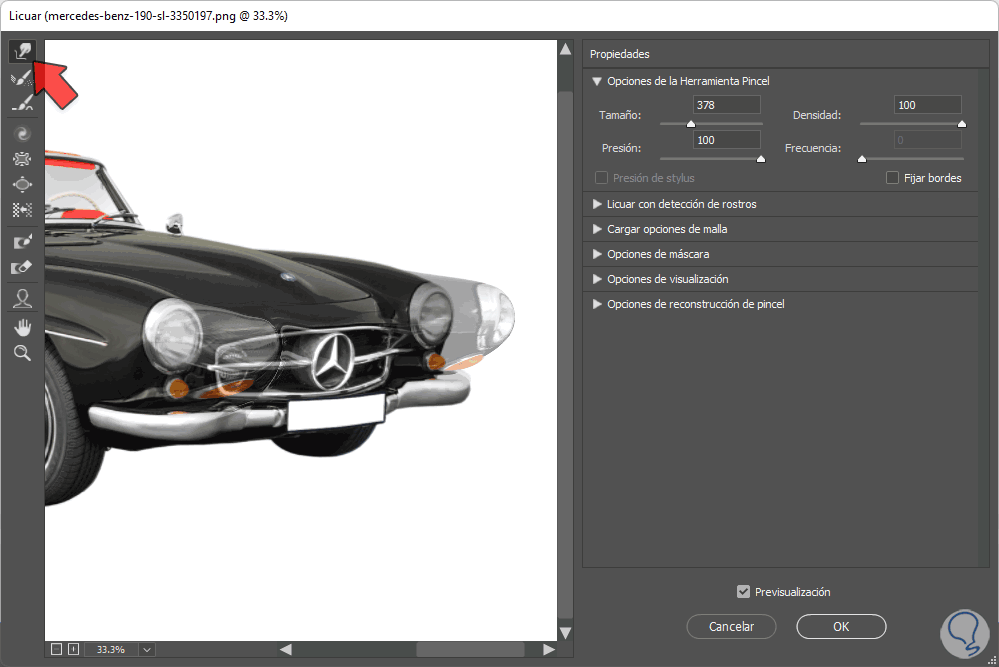The image size is (999, 667).
Task: Confirm with the OK button
Action: [x=841, y=626]
